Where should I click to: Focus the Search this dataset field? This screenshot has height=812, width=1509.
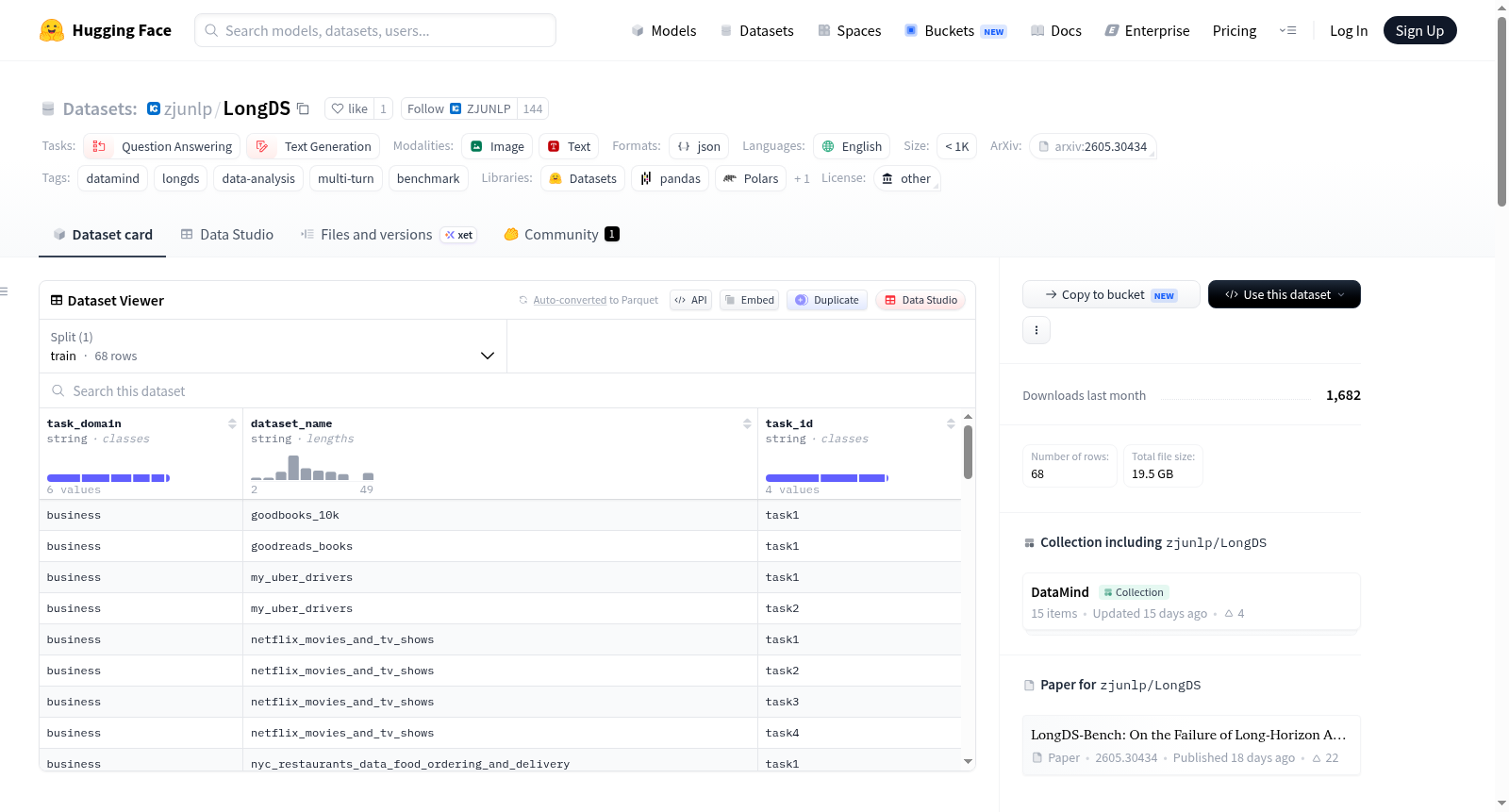(x=507, y=390)
